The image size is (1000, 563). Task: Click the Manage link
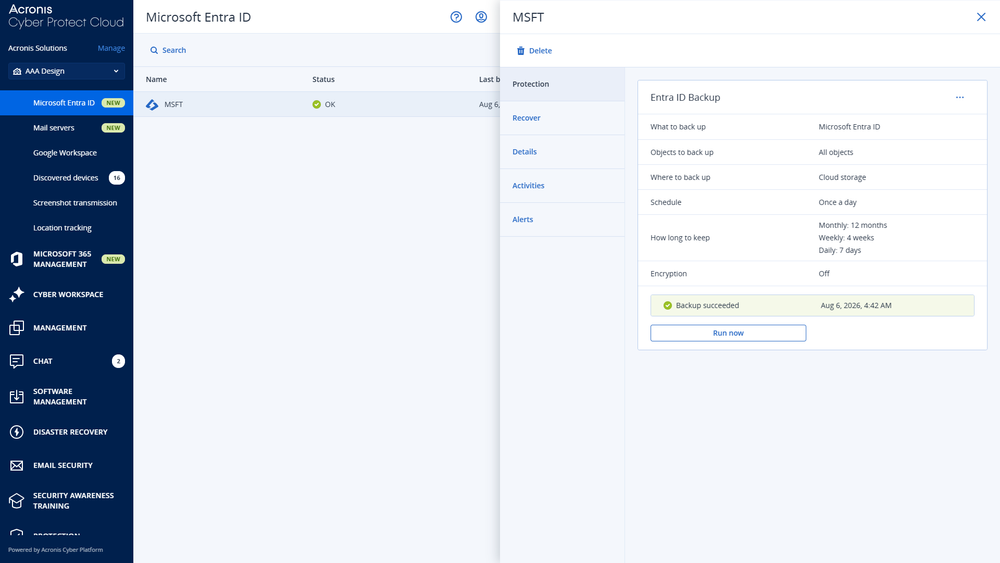tap(111, 48)
